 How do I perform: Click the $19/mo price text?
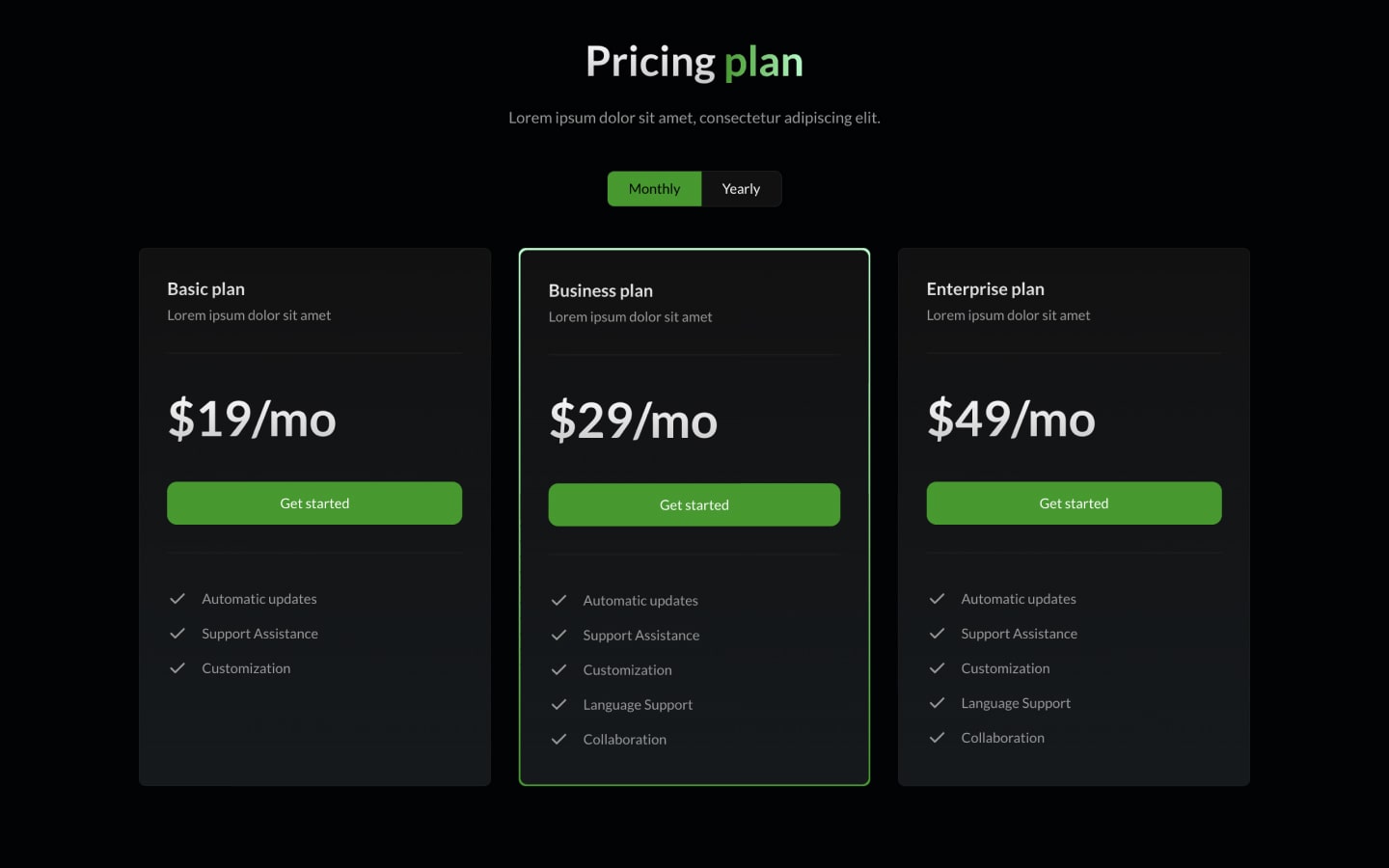[252, 420]
